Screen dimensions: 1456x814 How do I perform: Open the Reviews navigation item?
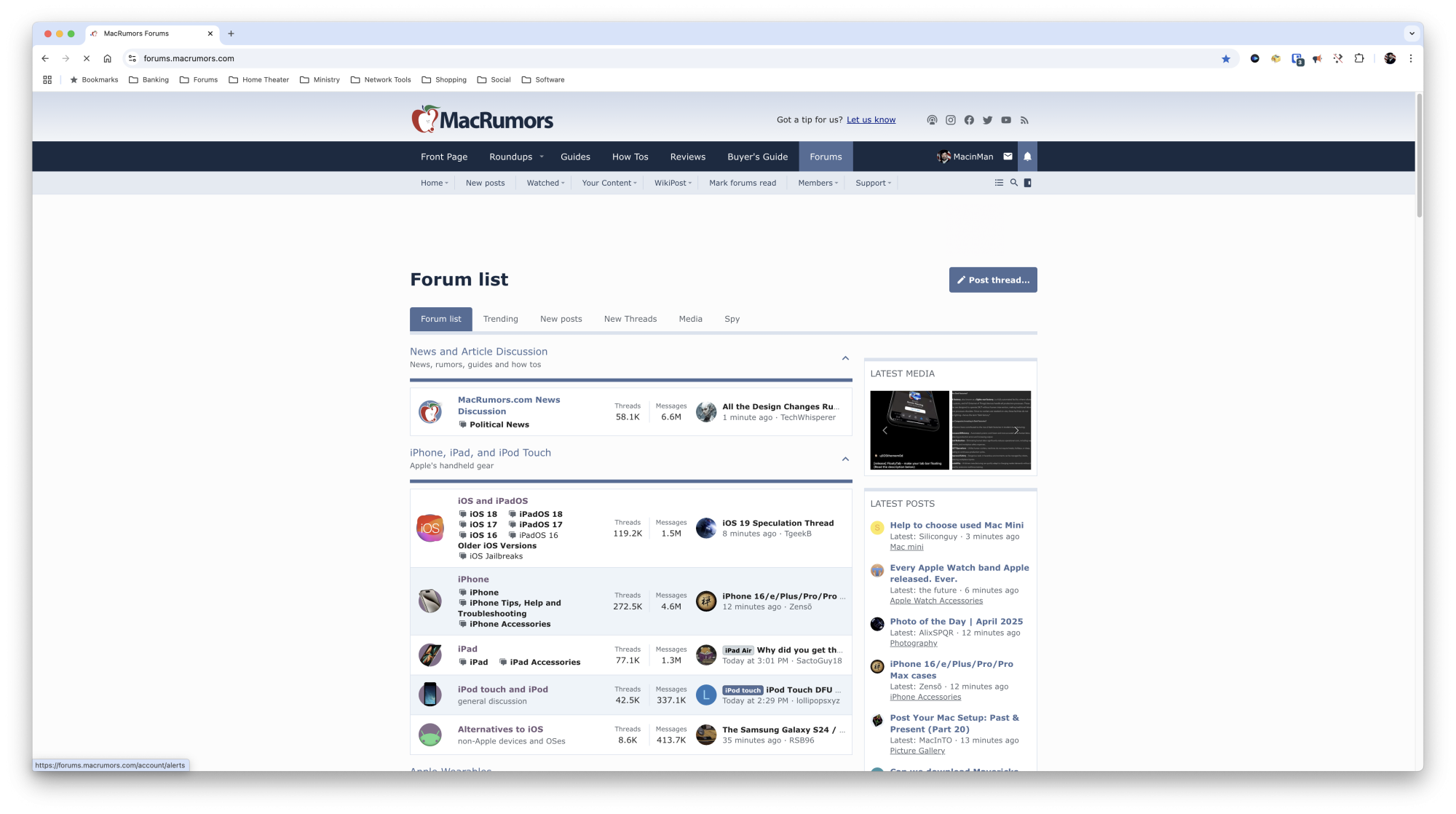[x=688, y=157]
